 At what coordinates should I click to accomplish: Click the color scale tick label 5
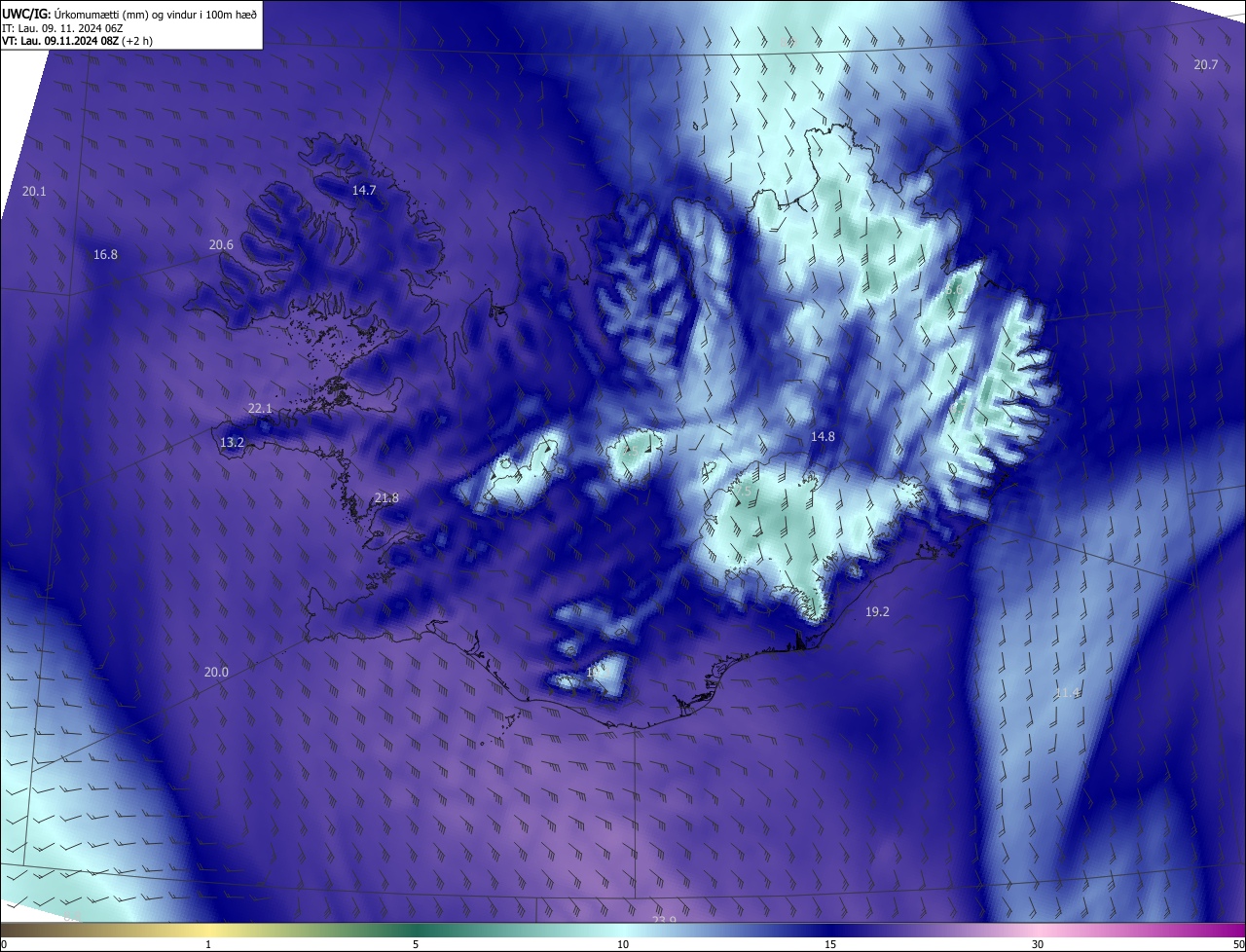tap(416, 945)
